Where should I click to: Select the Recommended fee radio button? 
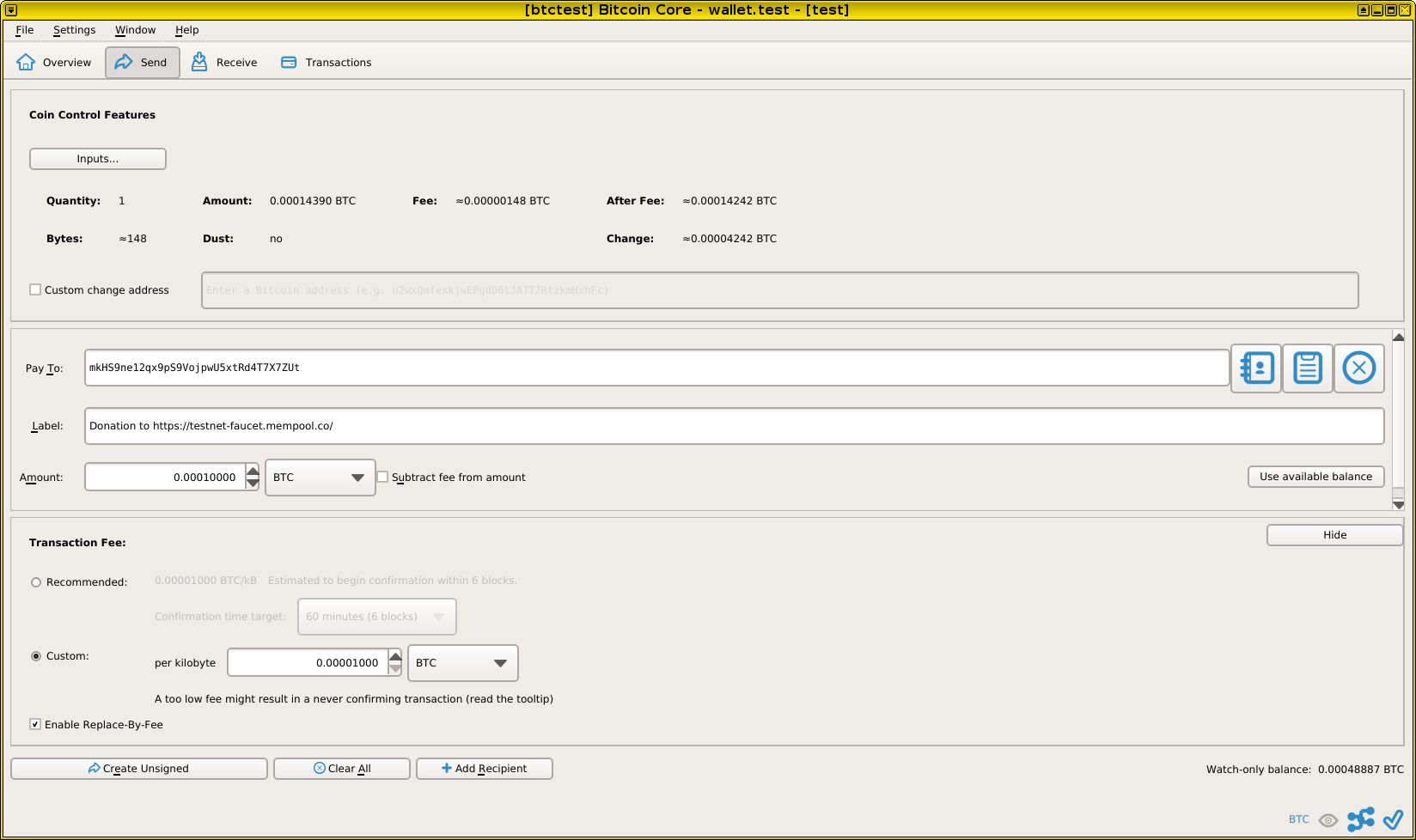point(36,582)
